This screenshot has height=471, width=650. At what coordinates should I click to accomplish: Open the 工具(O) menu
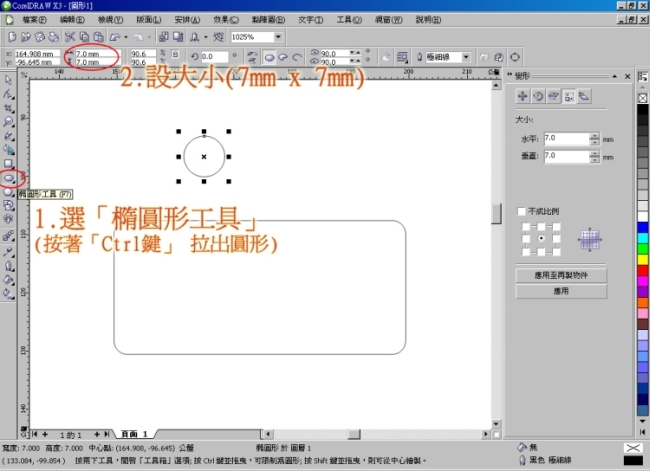tap(349, 20)
